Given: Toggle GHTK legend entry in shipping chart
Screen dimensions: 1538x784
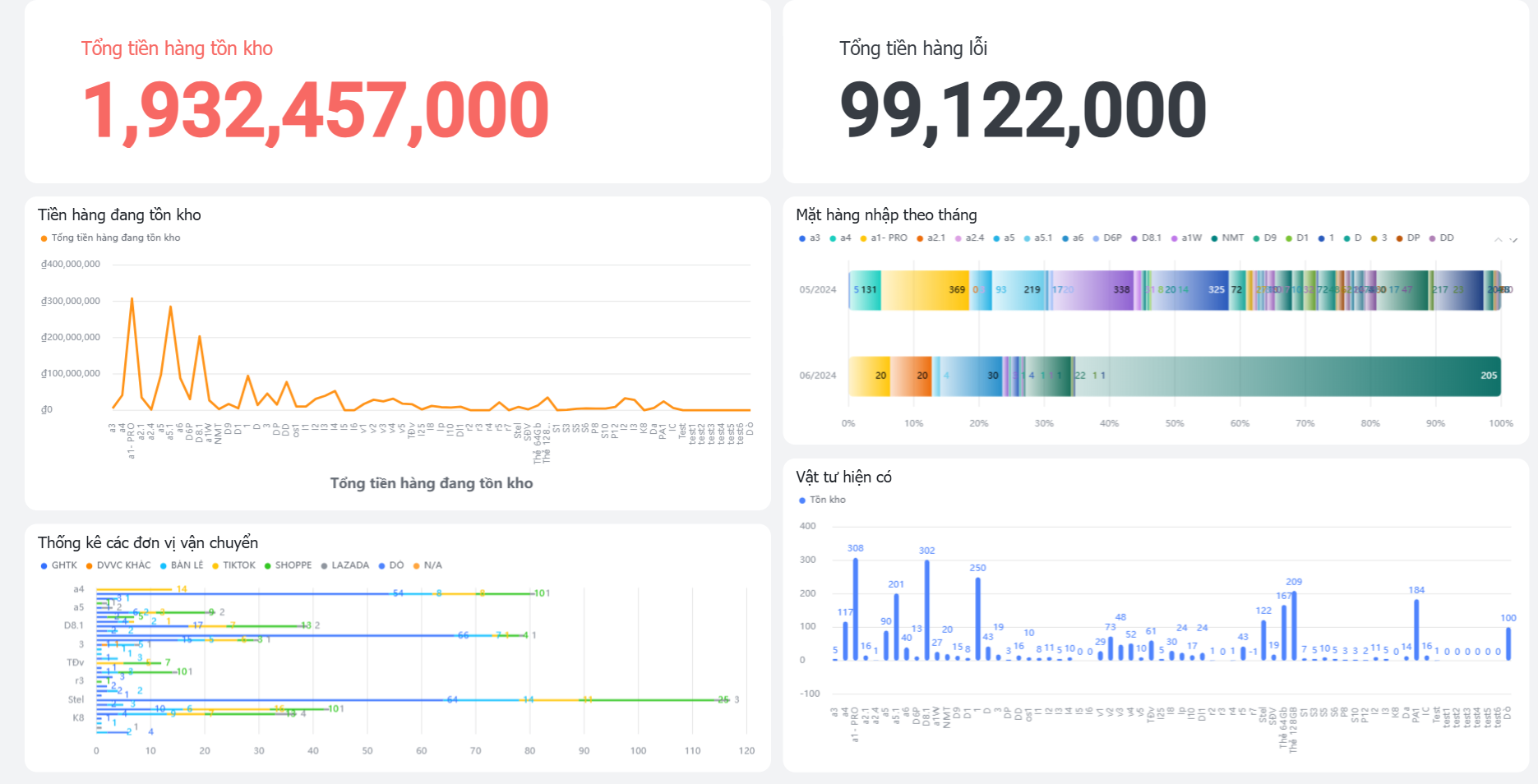Looking at the screenshot, I should pyautogui.click(x=59, y=565).
